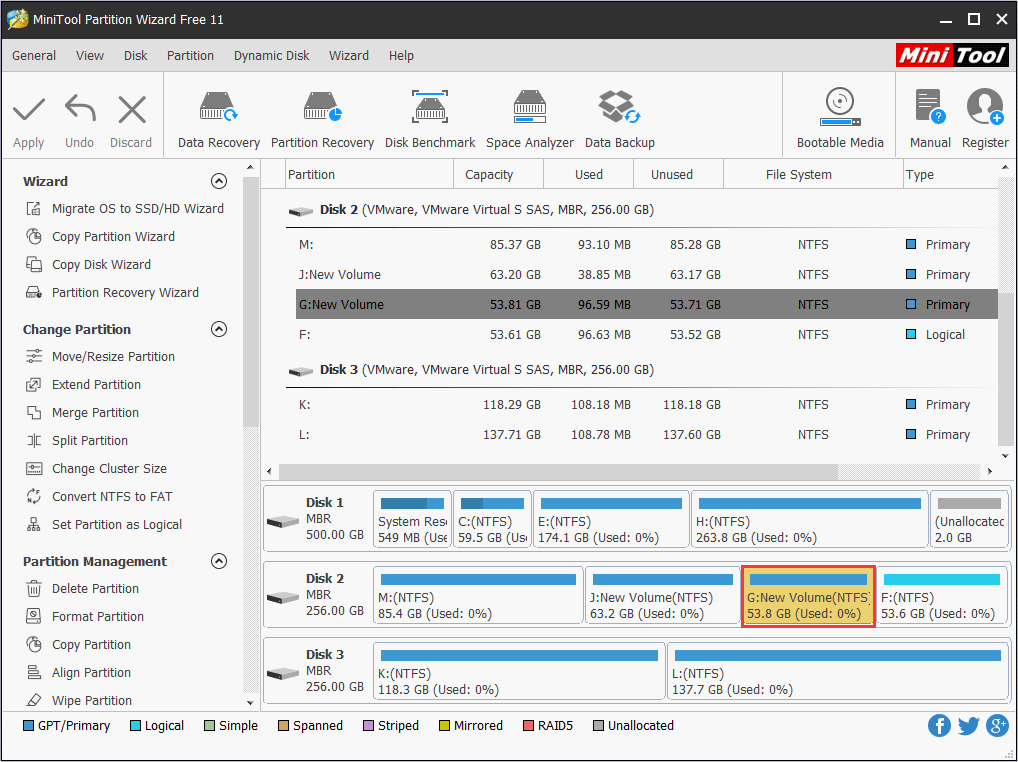Run Disk Benchmark
The height and width of the screenshot is (762, 1018).
(430, 115)
